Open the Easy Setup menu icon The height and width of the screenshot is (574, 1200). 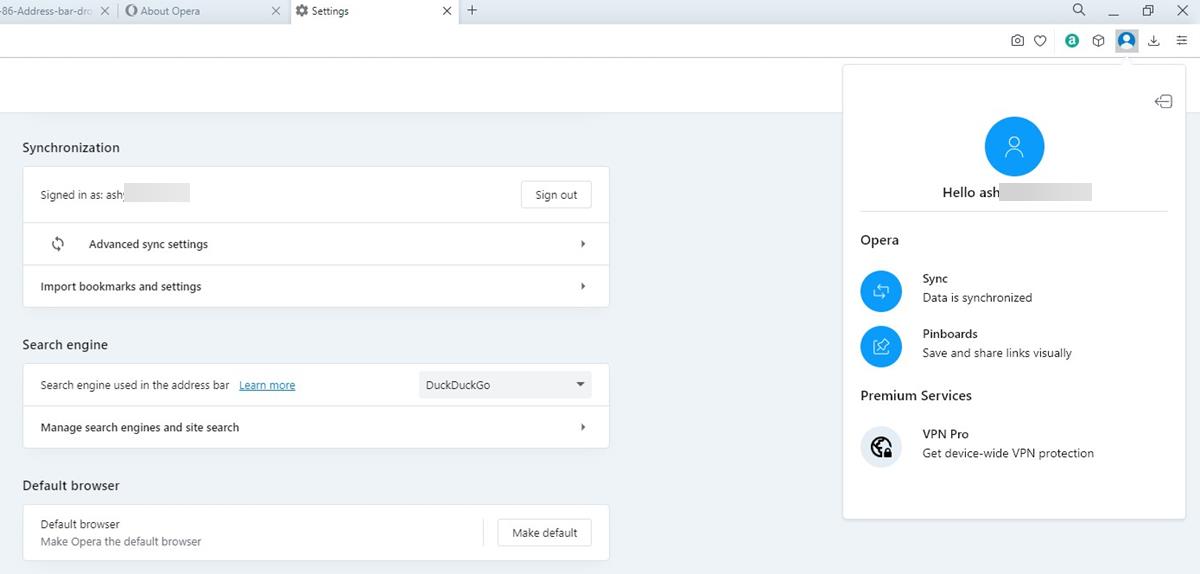[x=1181, y=41]
